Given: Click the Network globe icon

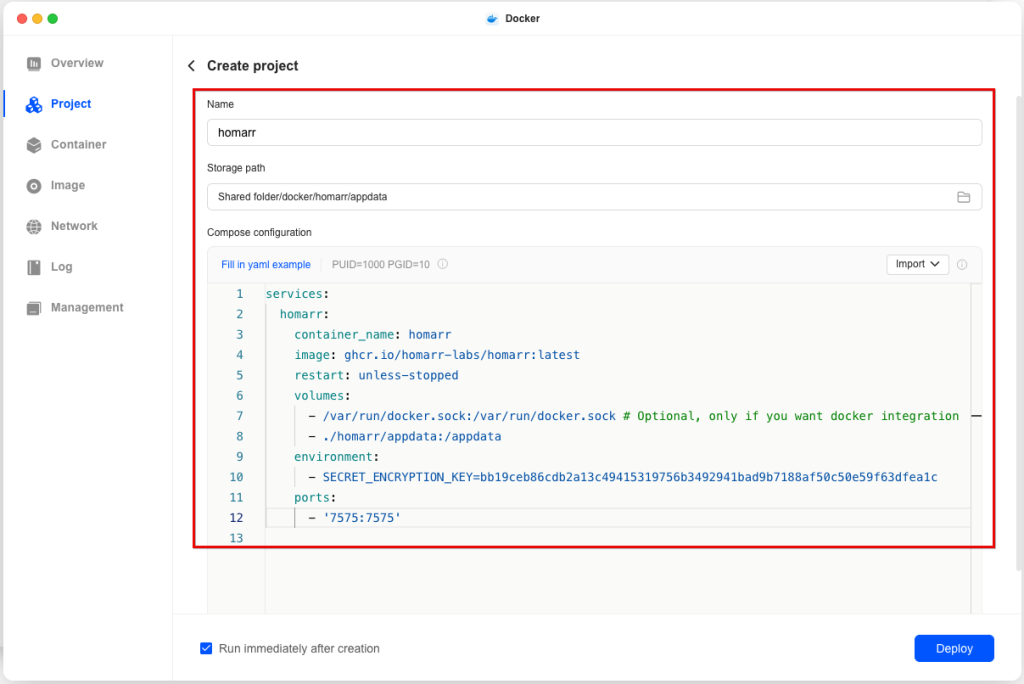Looking at the screenshot, I should (34, 227).
